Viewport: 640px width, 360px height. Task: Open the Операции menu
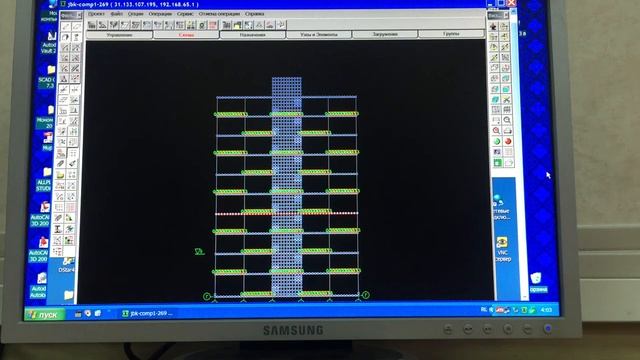(x=160, y=14)
